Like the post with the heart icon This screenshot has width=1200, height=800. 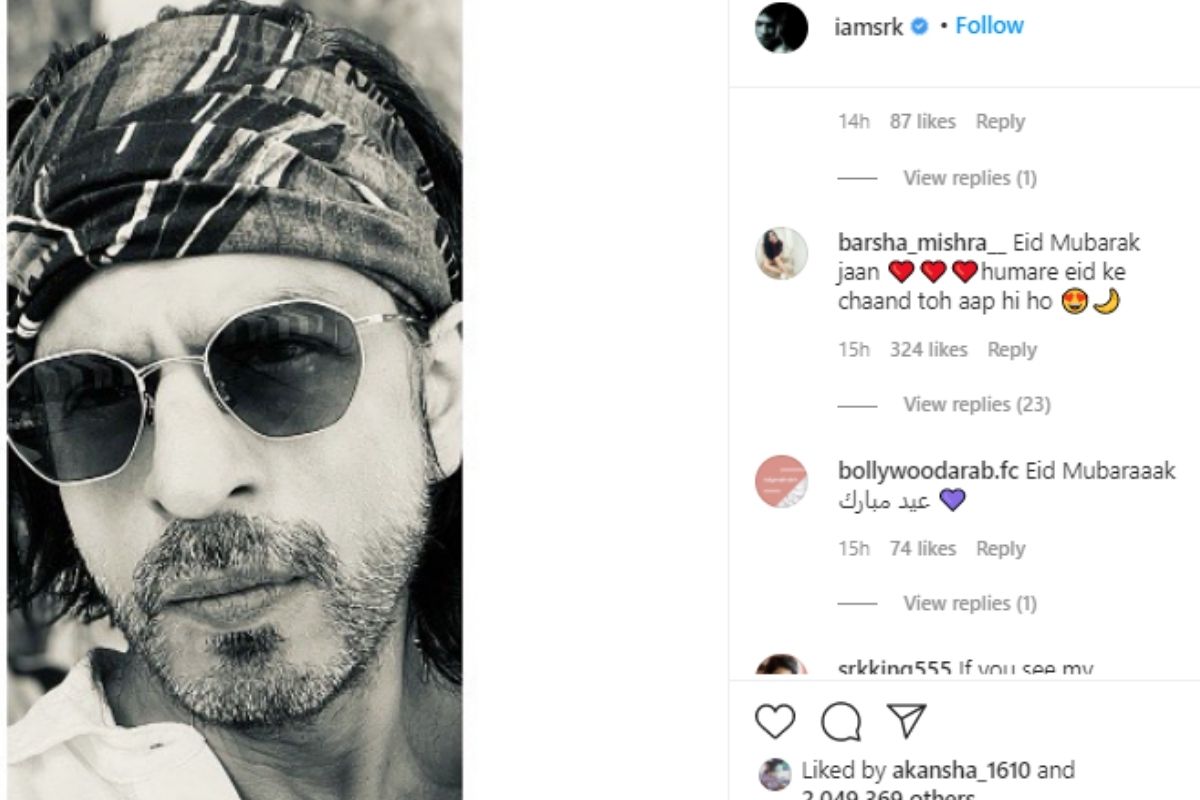pyautogui.click(x=775, y=722)
